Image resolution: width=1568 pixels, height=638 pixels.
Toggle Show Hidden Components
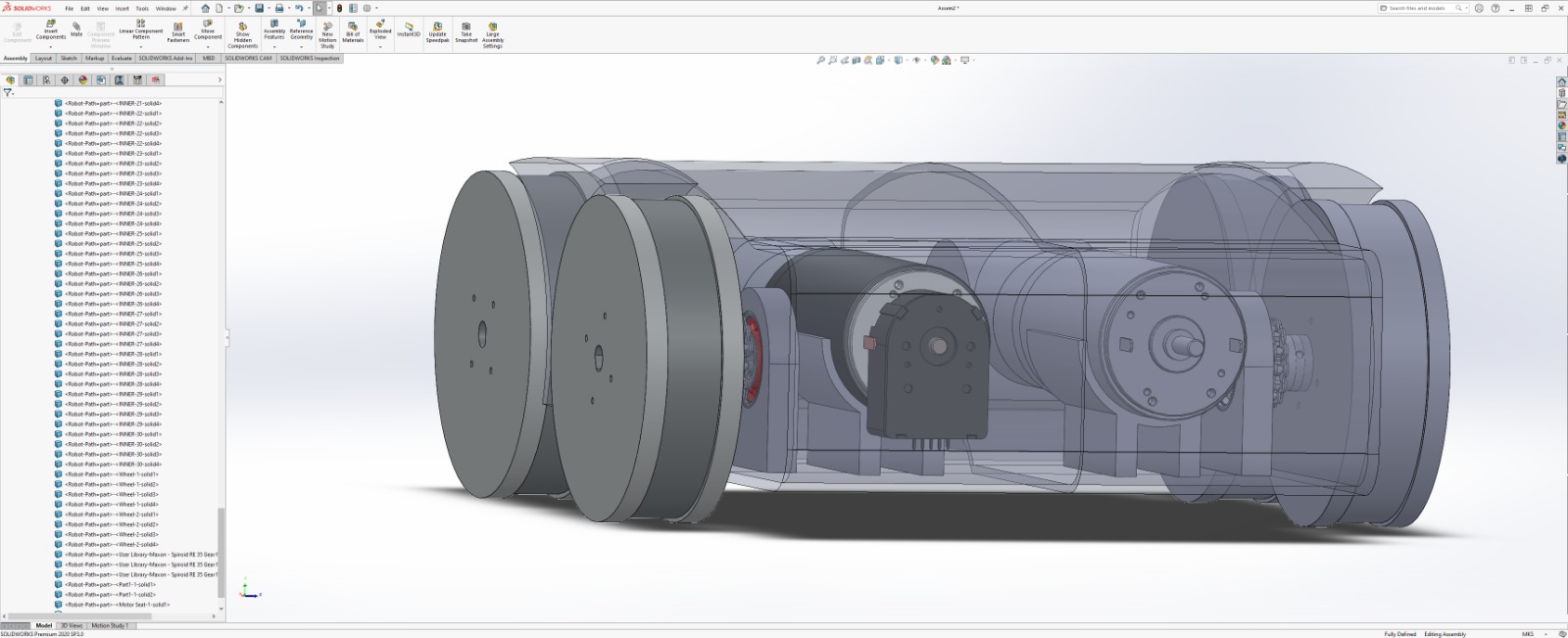242,34
